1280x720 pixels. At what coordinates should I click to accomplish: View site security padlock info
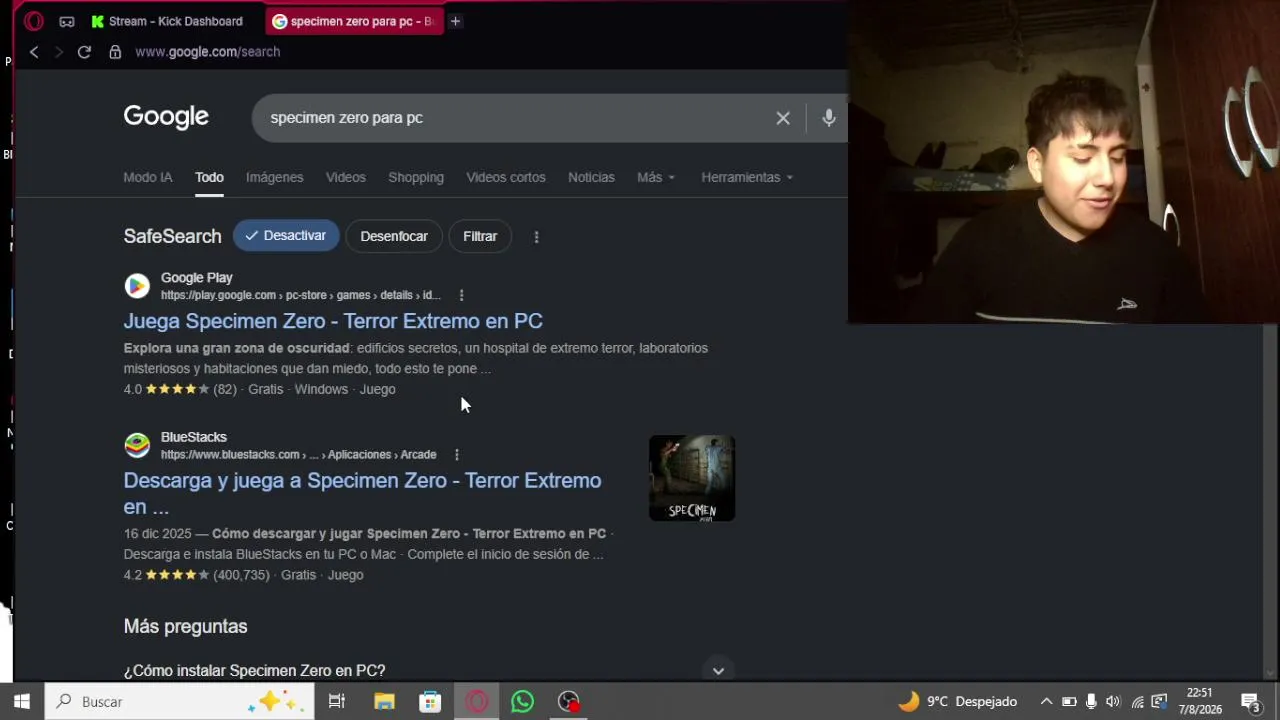pyautogui.click(x=115, y=52)
